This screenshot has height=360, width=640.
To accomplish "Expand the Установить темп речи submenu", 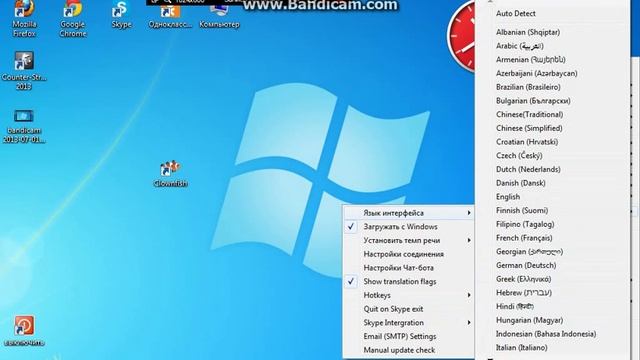I will 409,240.
